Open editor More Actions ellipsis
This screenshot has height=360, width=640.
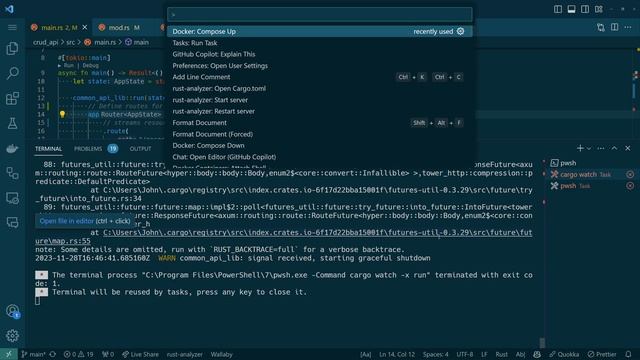point(628,27)
